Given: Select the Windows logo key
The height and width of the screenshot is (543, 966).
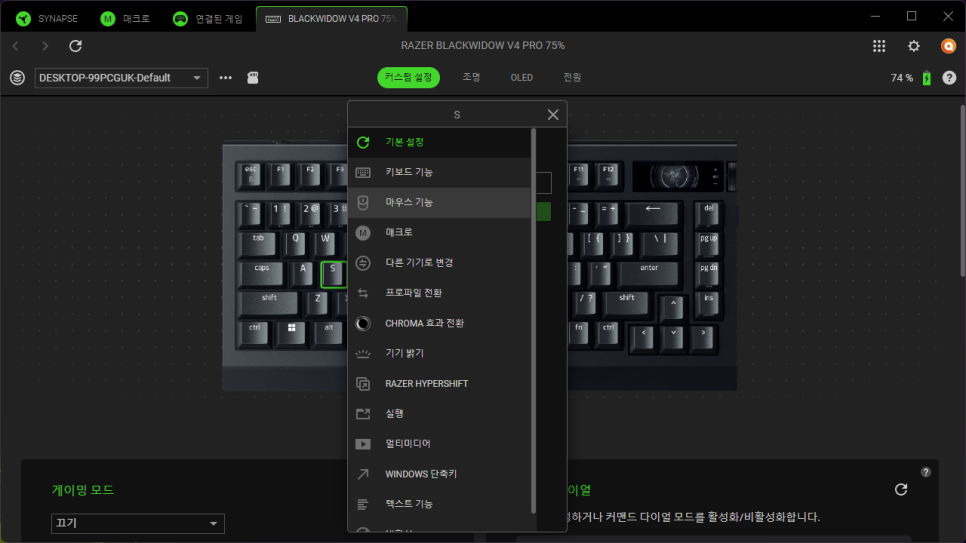Looking at the screenshot, I should click(291, 334).
